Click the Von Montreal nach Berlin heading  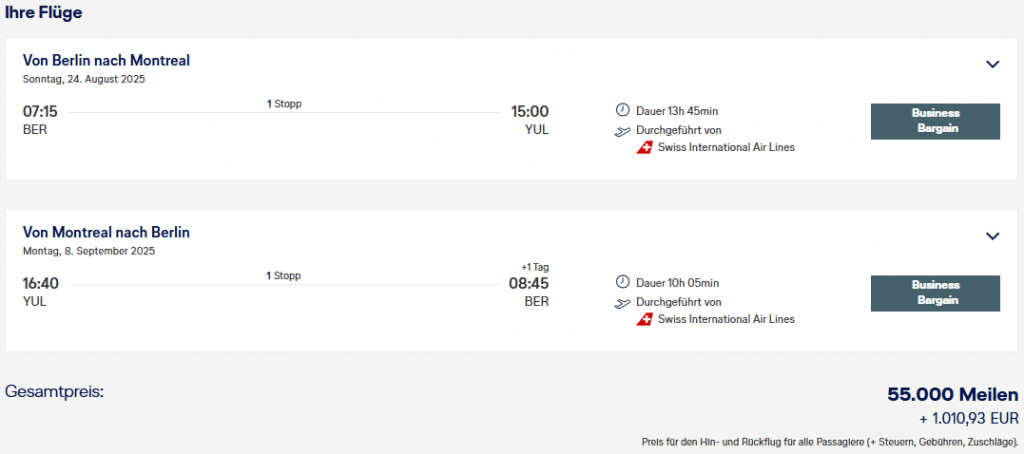click(x=106, y=233)
